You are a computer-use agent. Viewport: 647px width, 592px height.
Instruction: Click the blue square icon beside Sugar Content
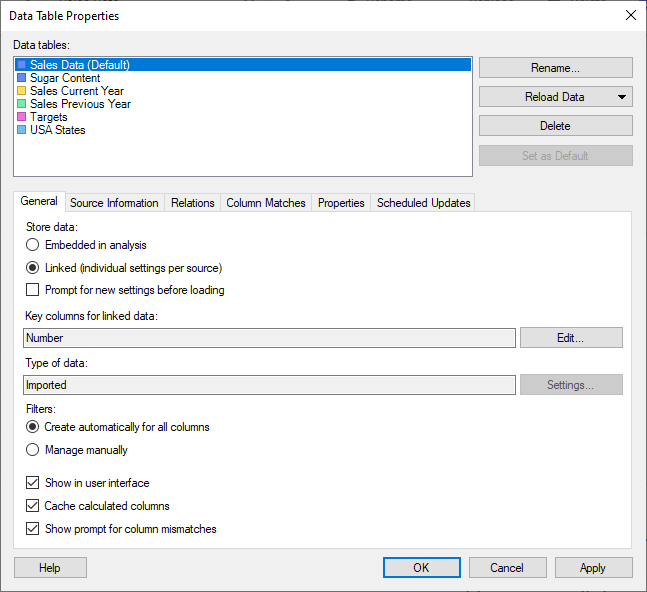click(x=21, y=78)
